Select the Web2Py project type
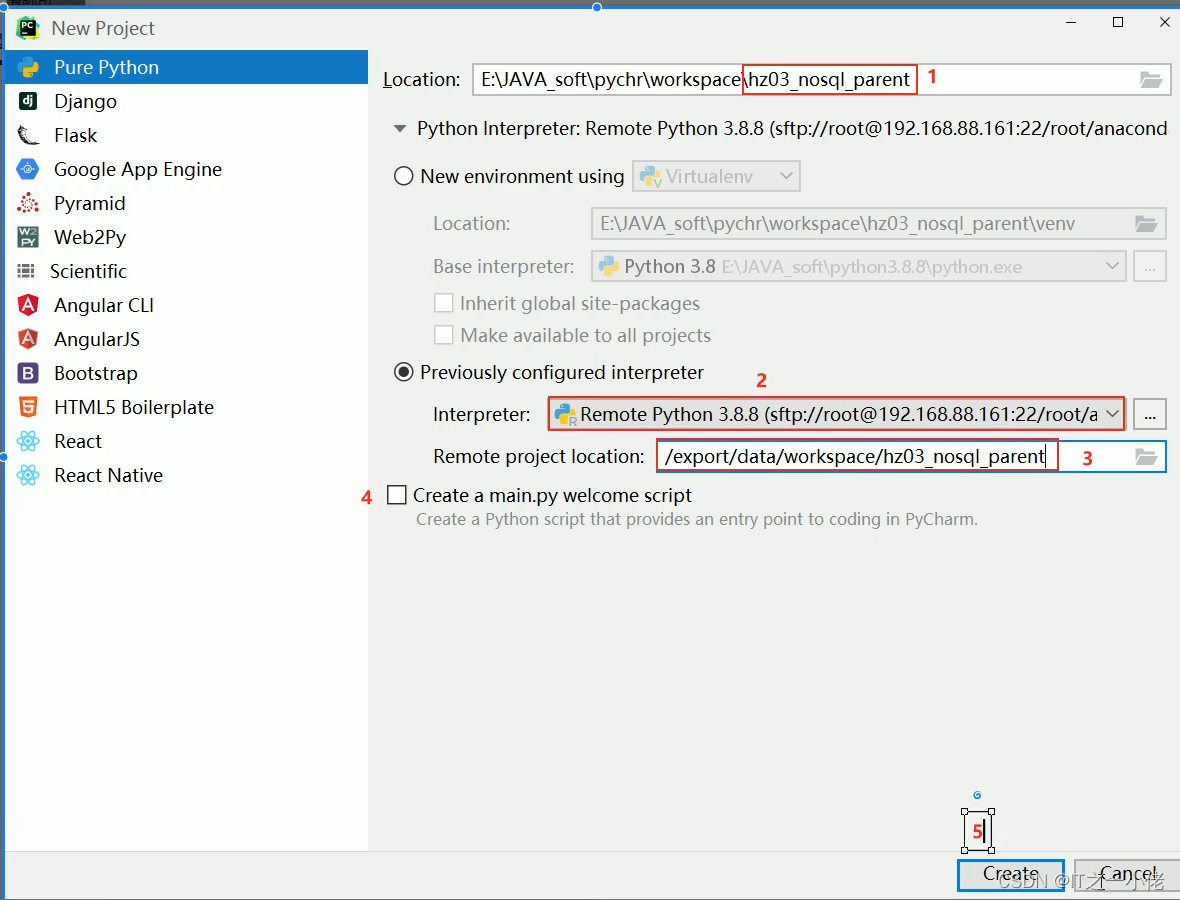The width and height of the screenshot is (1180, 900). (x=186, y=237)
